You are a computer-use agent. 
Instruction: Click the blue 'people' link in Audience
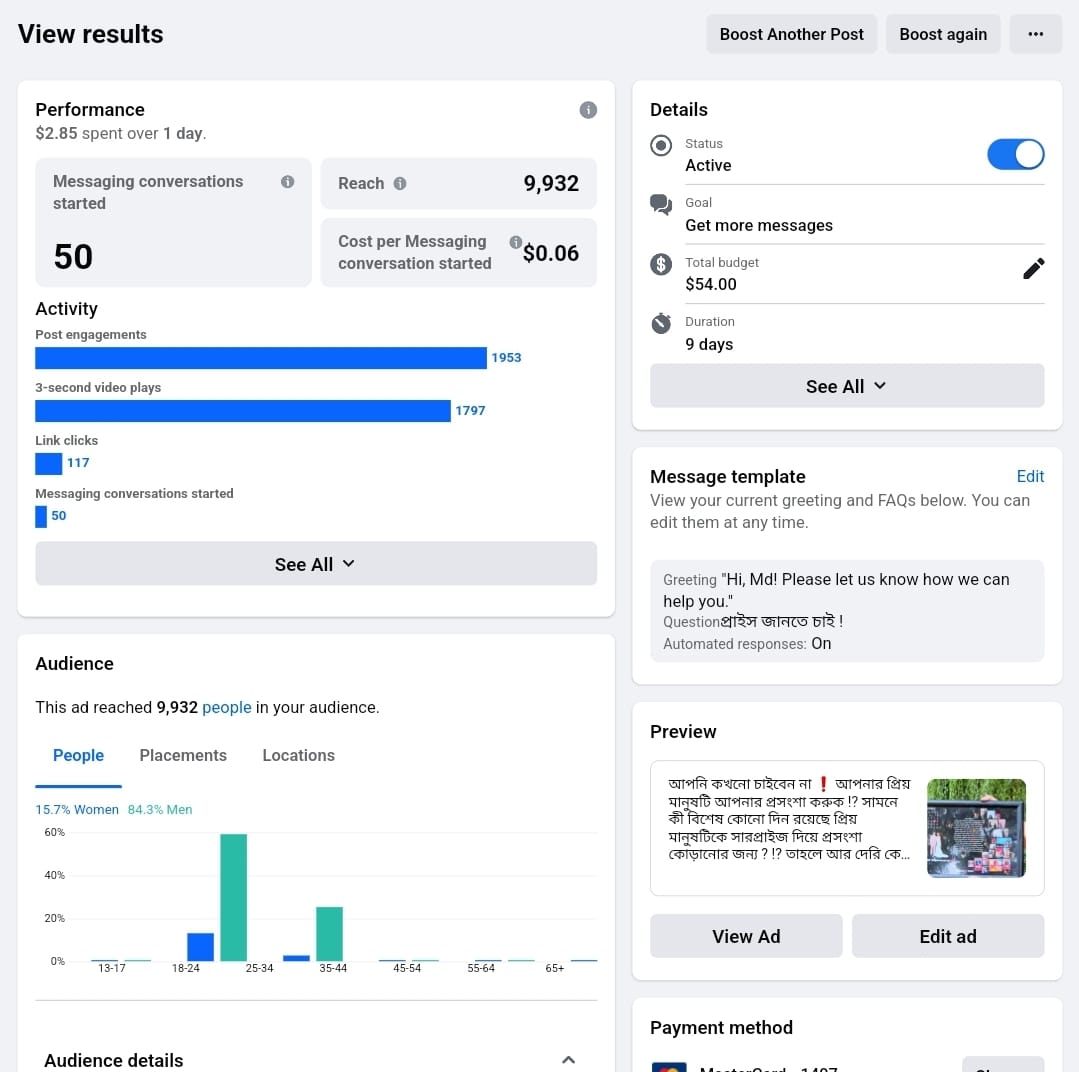[x=226, y=708]
